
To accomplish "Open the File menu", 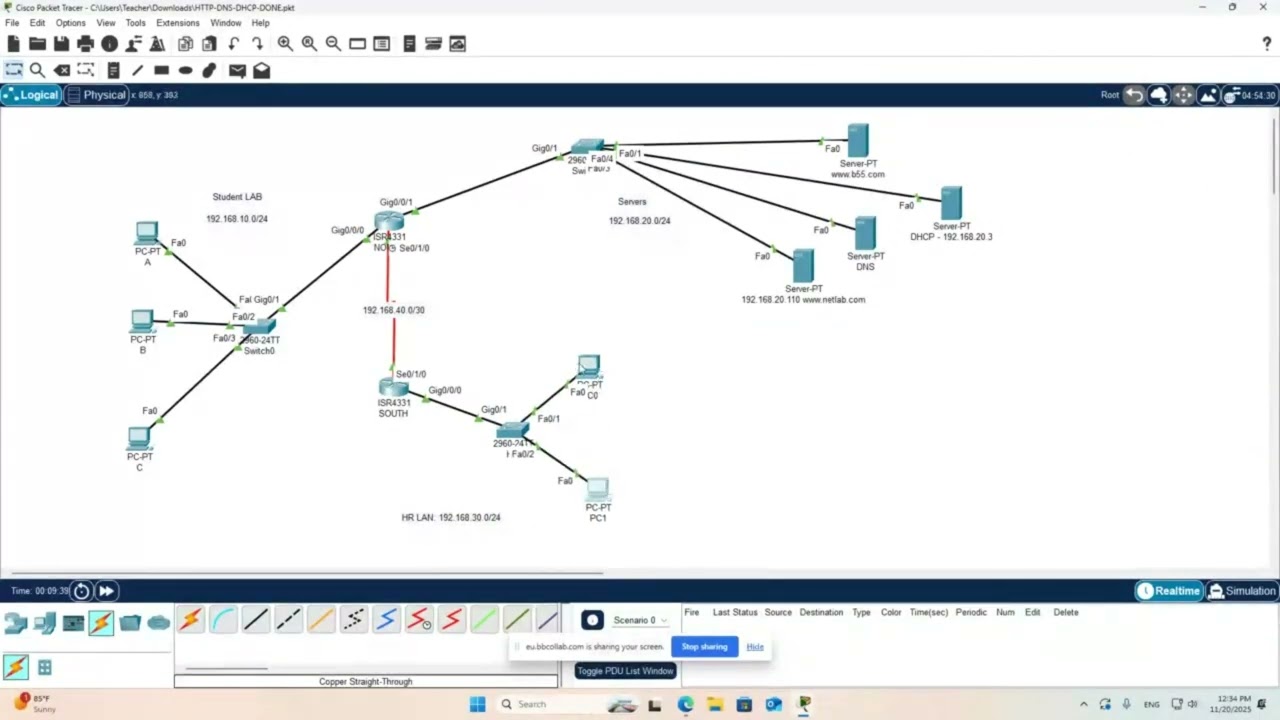I will coord(12,22).
